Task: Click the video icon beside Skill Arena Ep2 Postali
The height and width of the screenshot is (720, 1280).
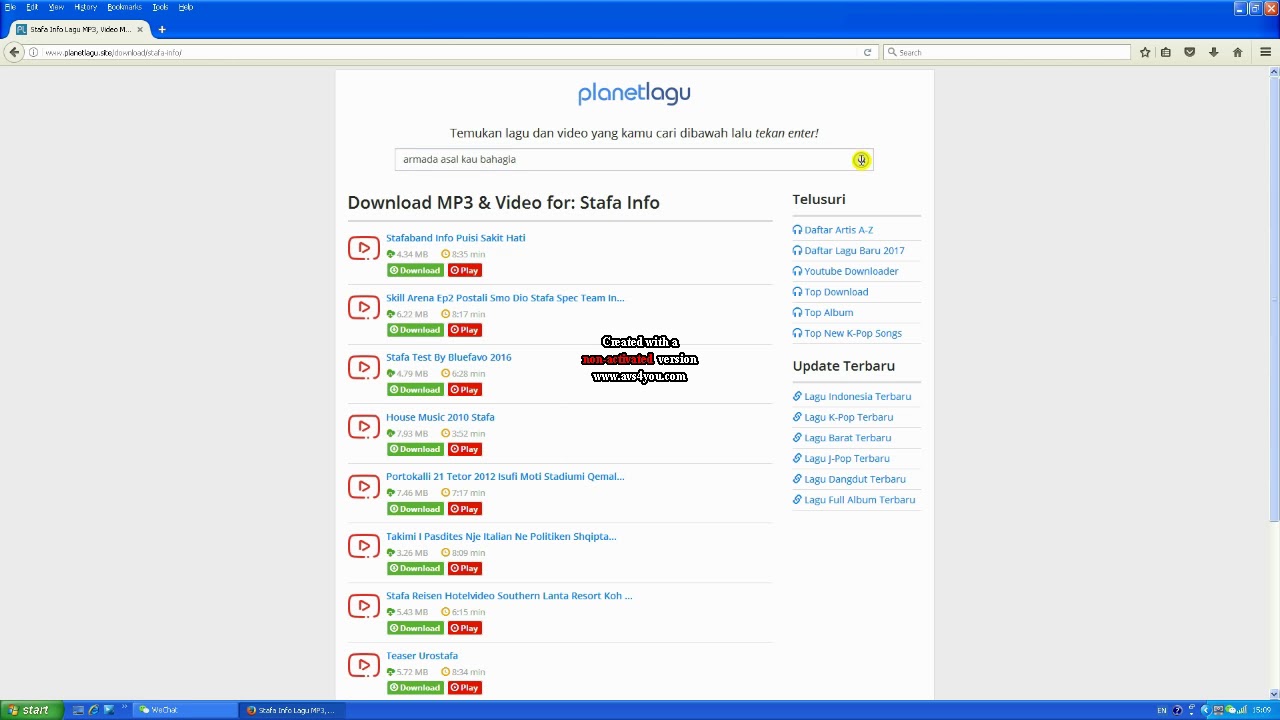Action: pyautogui.click(x=364, y=307)
